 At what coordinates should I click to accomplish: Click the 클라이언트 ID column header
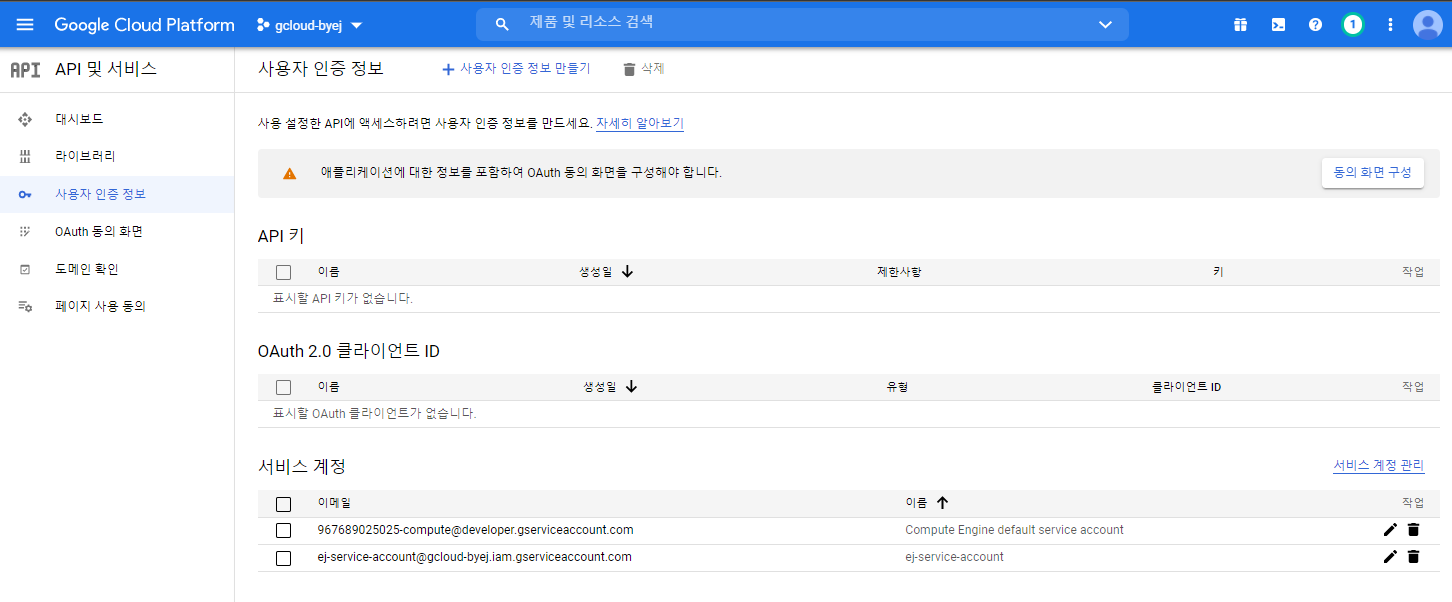(x=1186, y=387)
